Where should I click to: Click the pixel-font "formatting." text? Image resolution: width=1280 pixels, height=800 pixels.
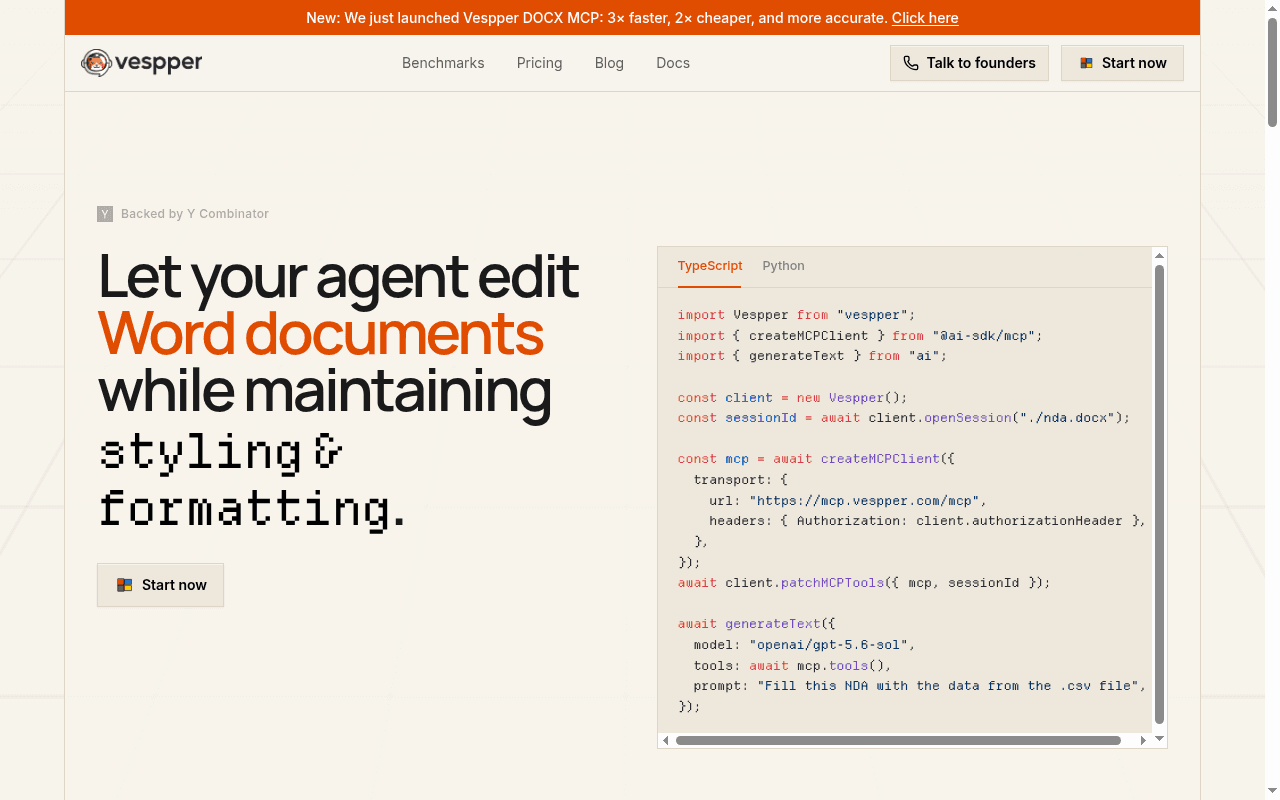pyautogui.click(x=252, y=509)
